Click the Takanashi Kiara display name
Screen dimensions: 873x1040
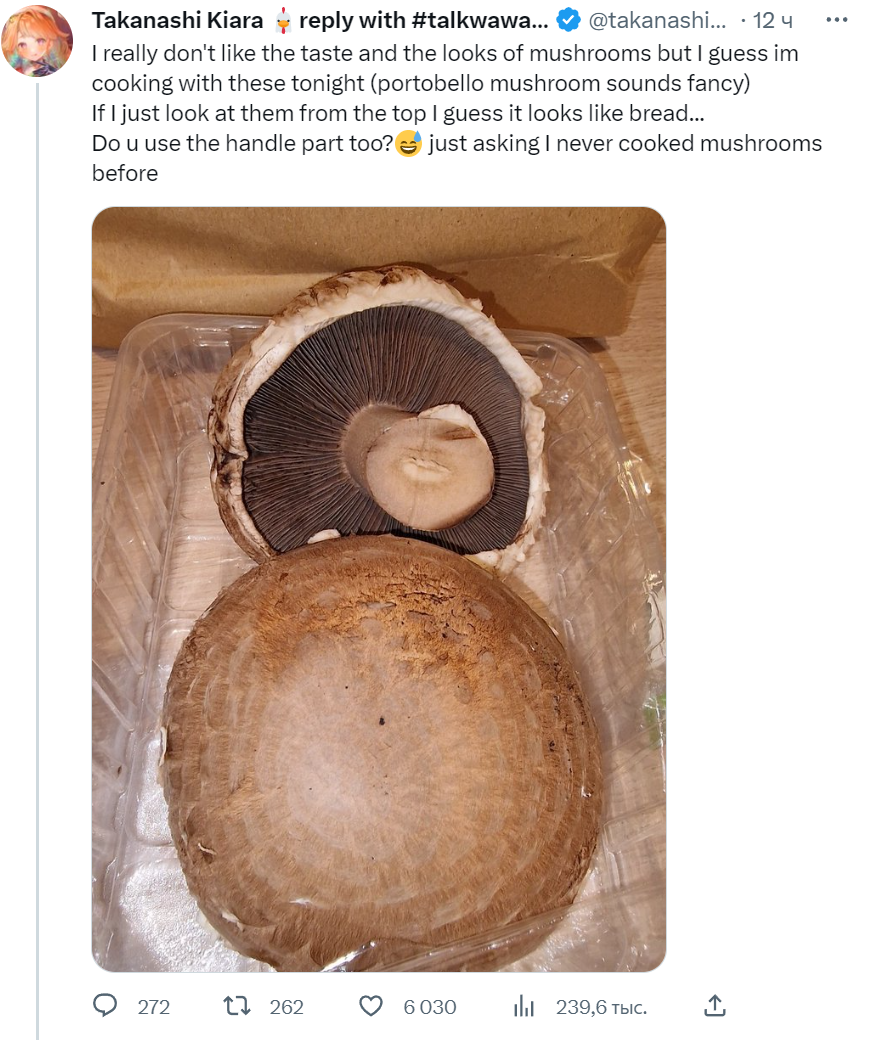[x=178, y=21]
